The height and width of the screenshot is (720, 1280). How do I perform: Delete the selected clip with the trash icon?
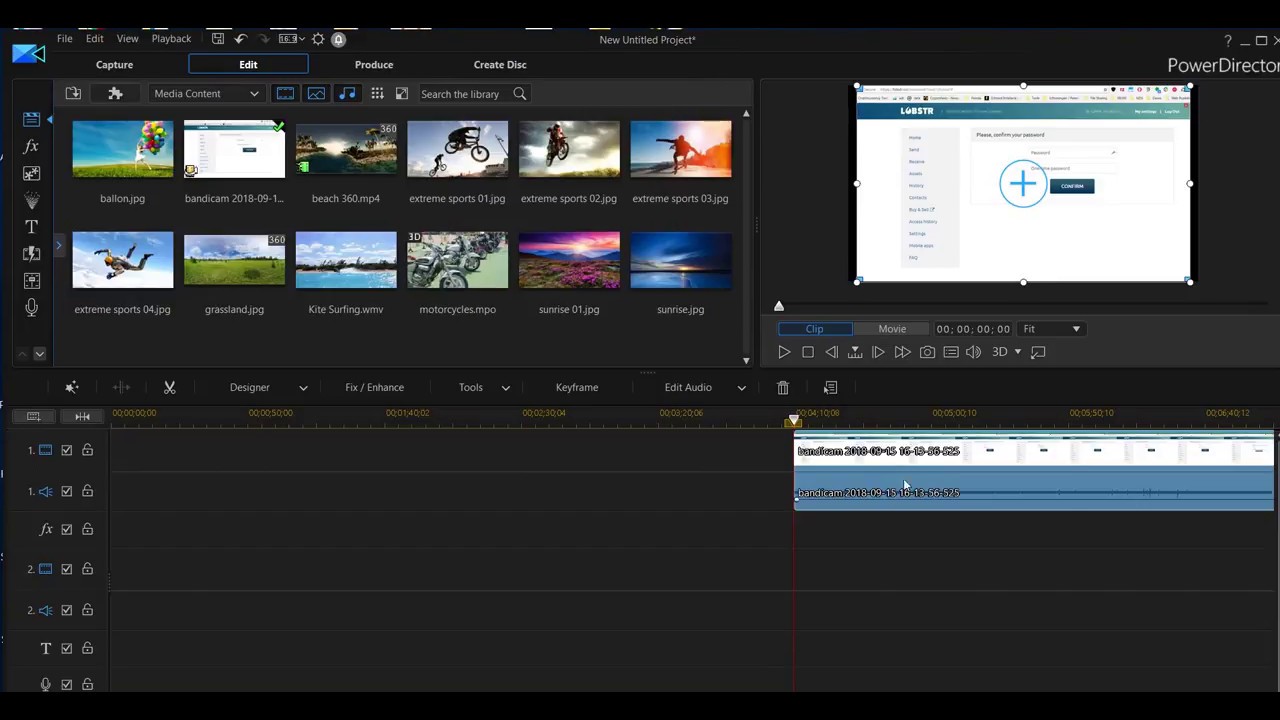tap(783, 387)
